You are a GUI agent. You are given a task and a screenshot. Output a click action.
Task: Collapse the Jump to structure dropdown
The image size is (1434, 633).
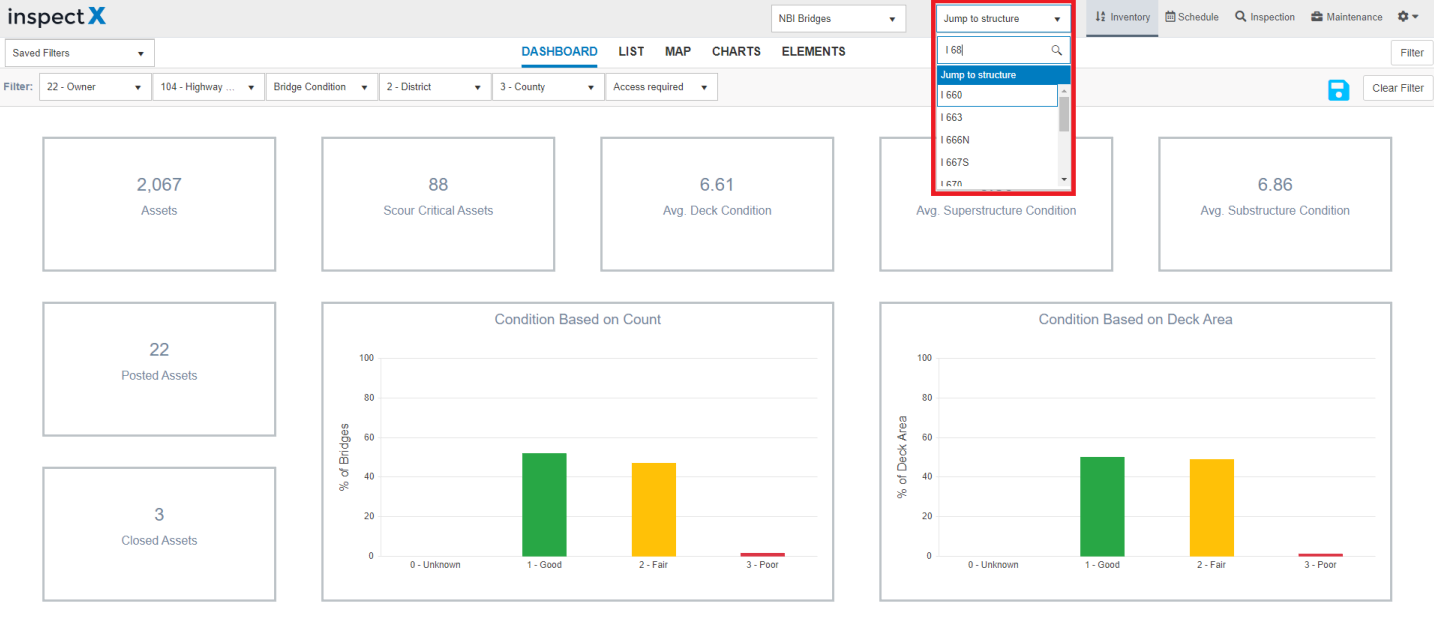pos(1003,19)
